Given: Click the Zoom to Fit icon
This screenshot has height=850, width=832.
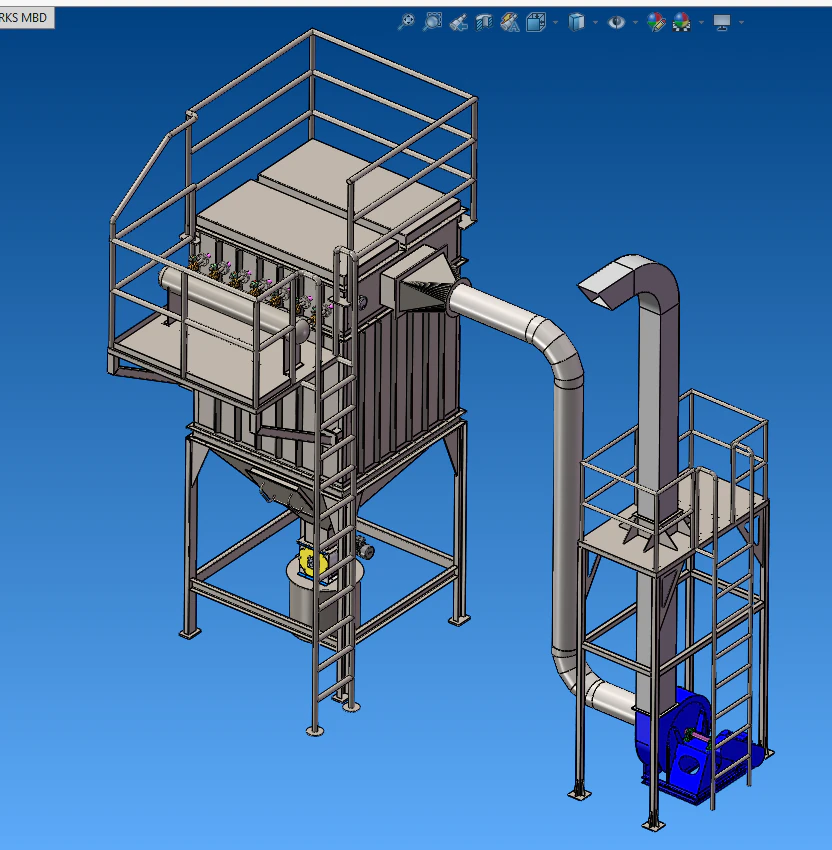Looking at the screenshot, I should [406, 22].
